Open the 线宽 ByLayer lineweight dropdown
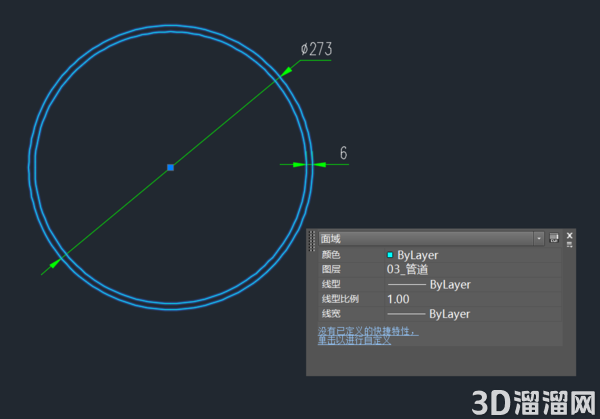 tap(473, 314)
